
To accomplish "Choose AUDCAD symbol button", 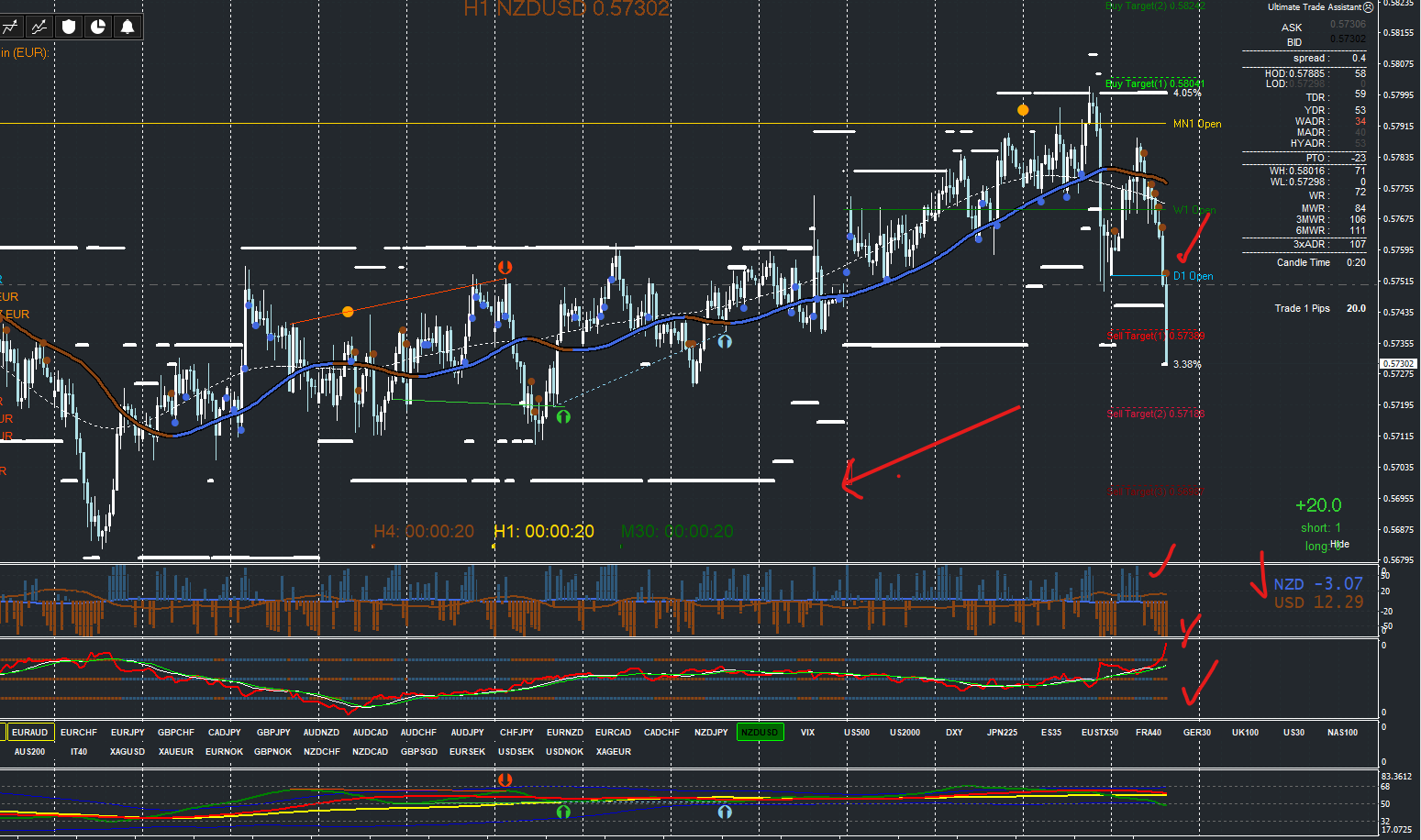I will click(x=371, y=732).
